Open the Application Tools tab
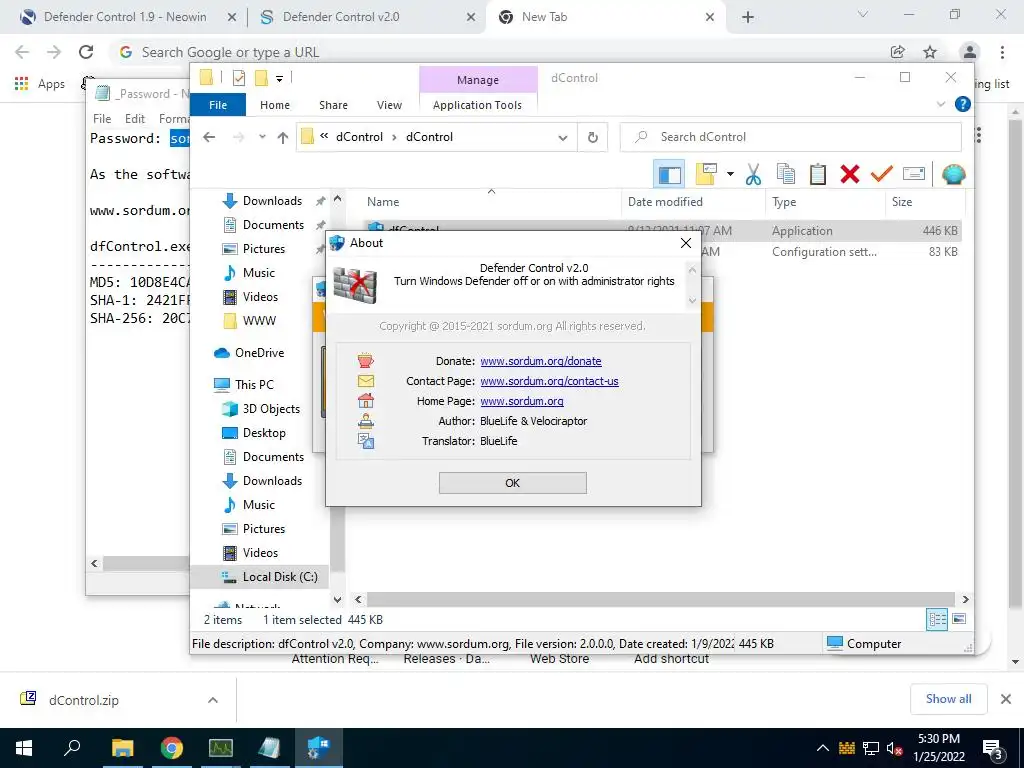 click(477, 105)
